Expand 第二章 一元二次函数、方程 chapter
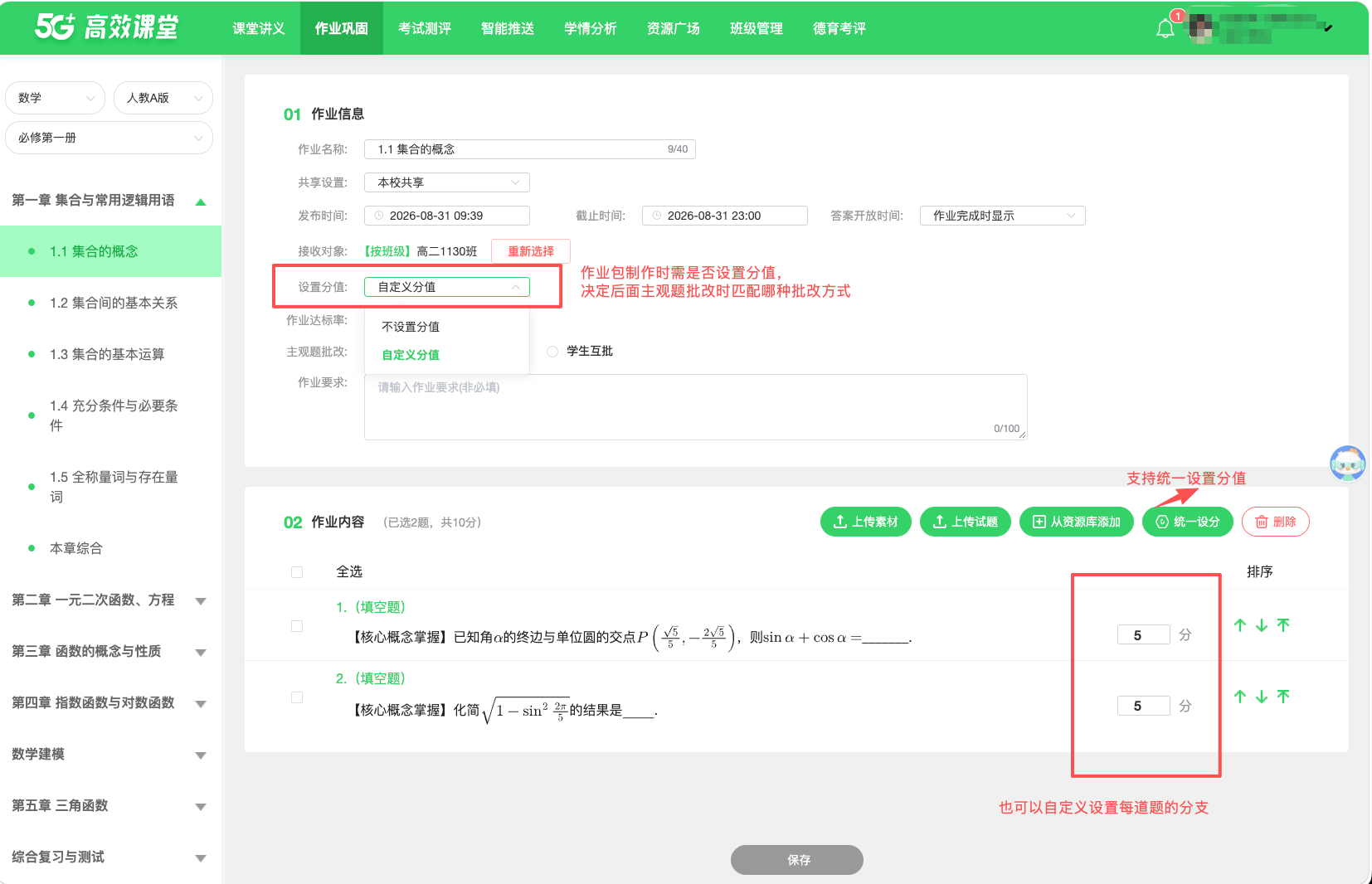Viewport: 1372px width, 884px height. (x=201, y=601)
